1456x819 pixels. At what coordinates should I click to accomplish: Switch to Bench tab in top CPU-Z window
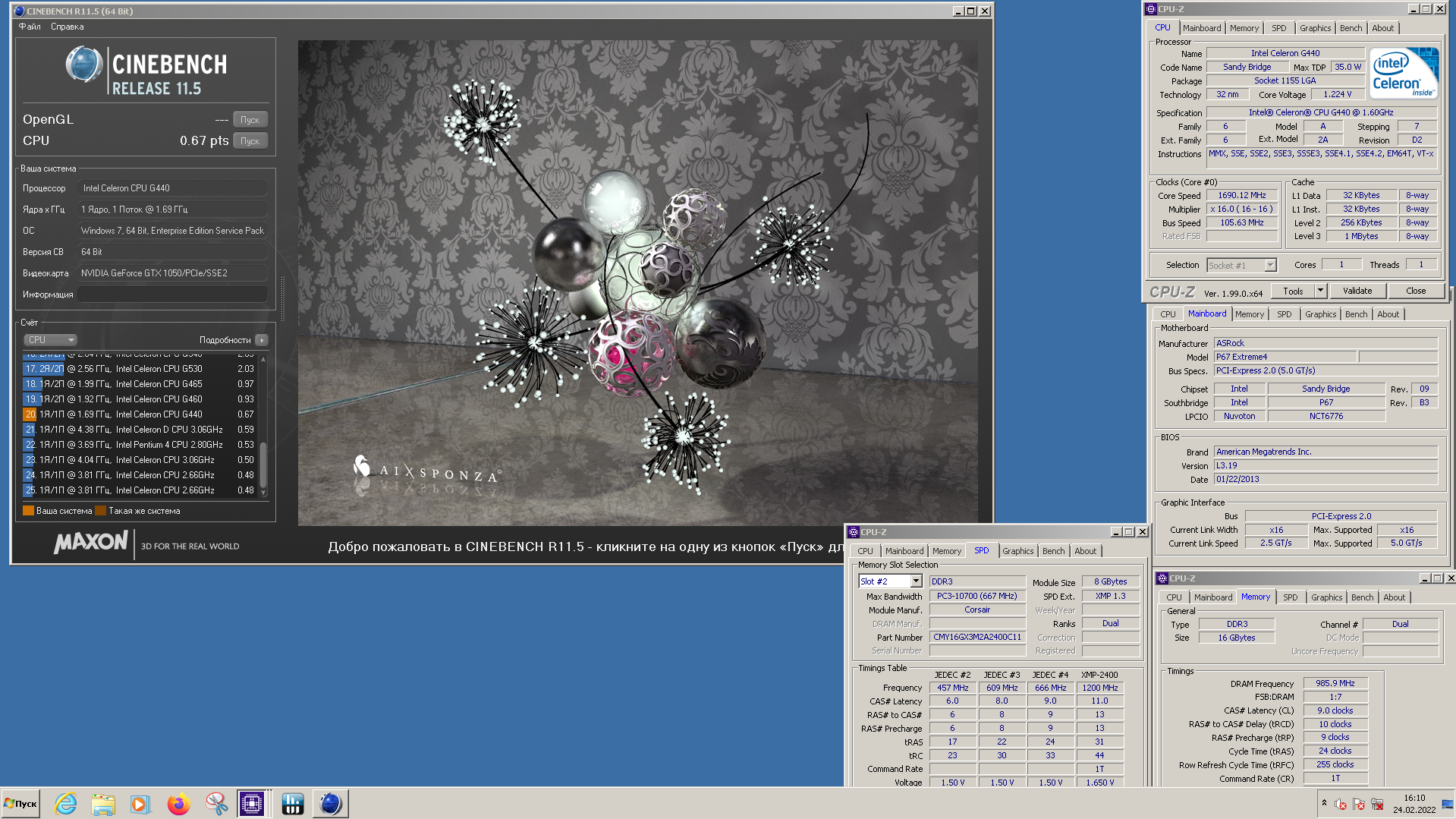tap(1351, 28)
